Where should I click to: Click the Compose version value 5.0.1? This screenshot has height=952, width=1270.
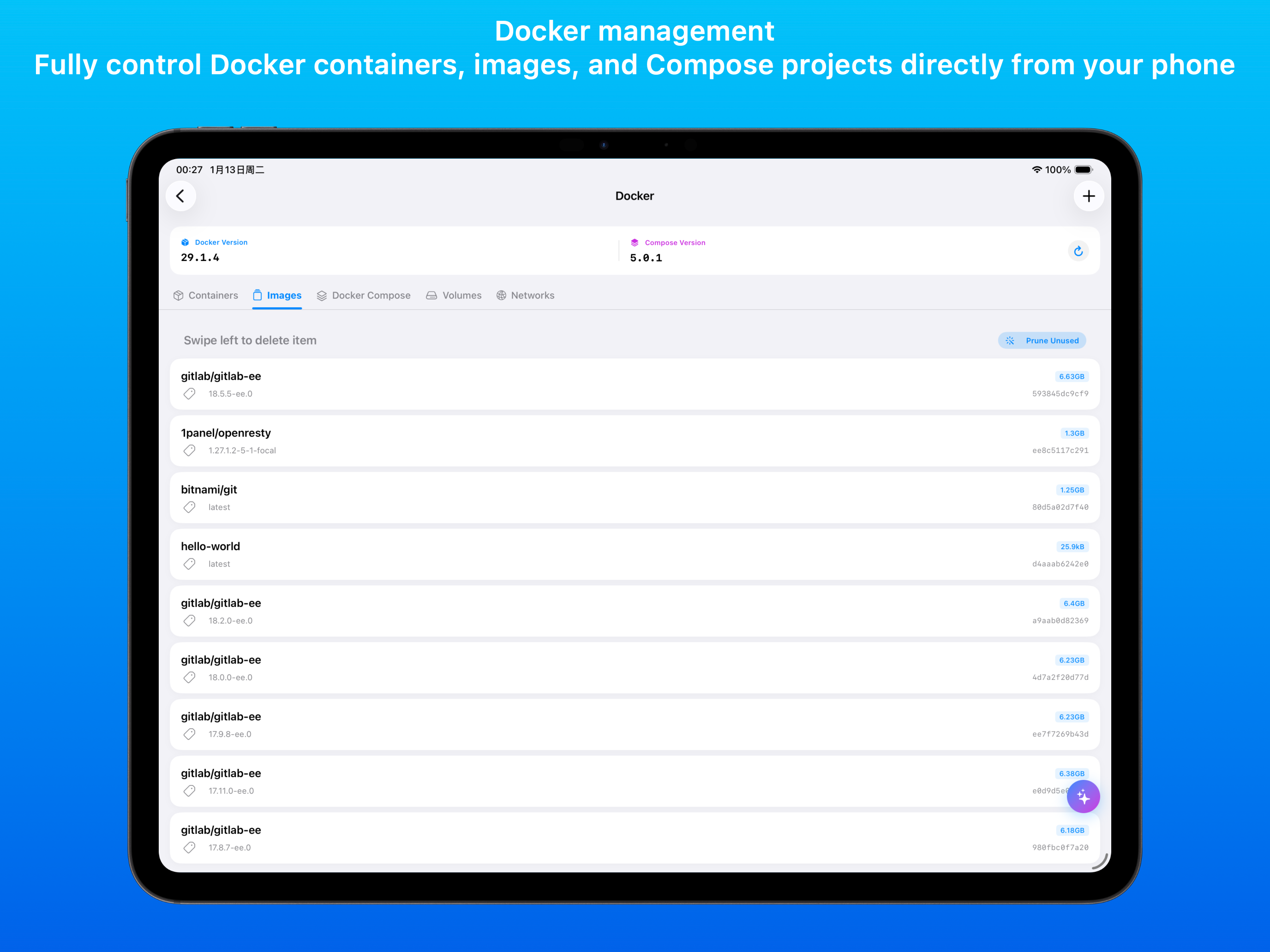(x=646, y=258)
